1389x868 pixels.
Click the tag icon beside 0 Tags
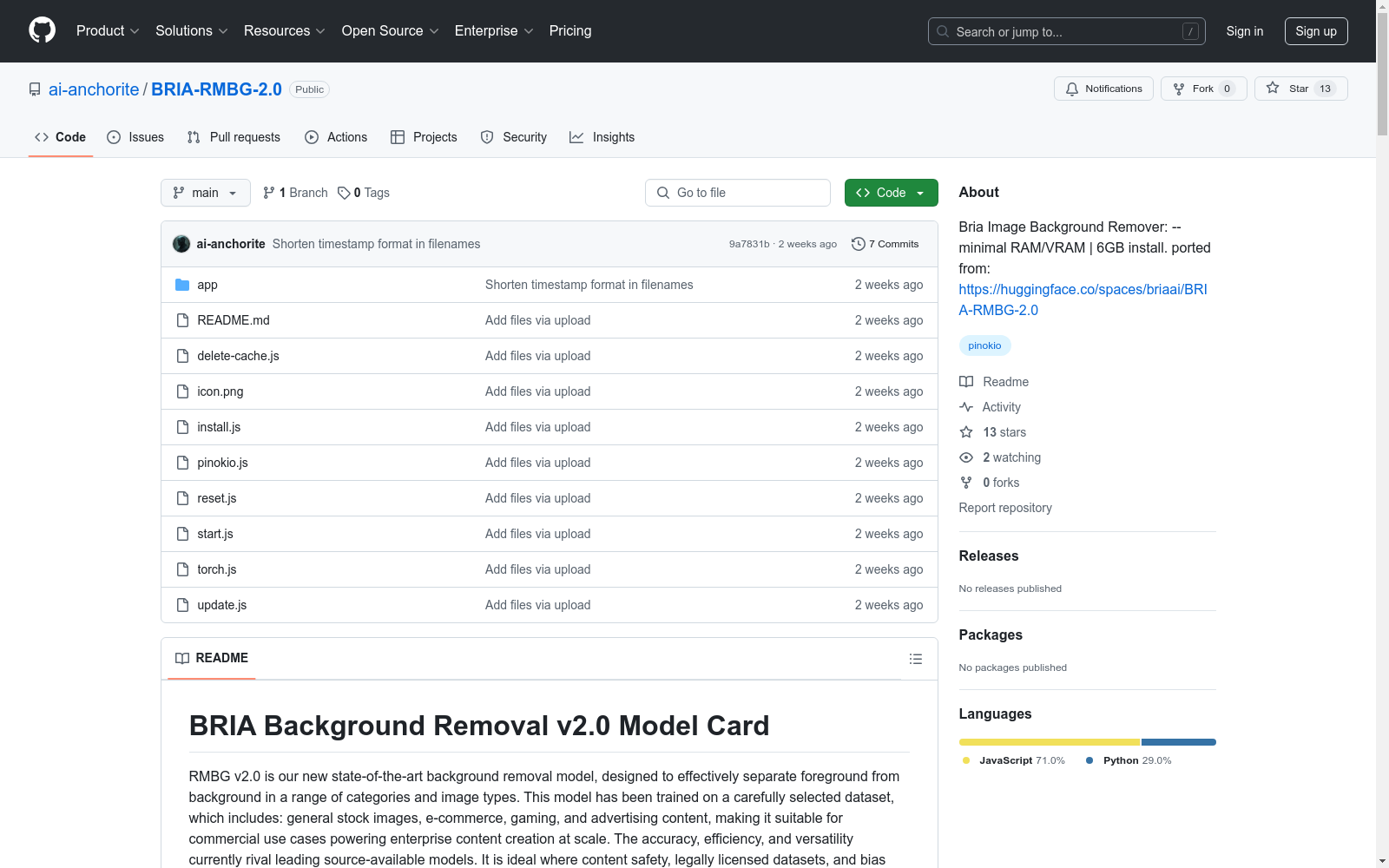[x=344, y=193]
